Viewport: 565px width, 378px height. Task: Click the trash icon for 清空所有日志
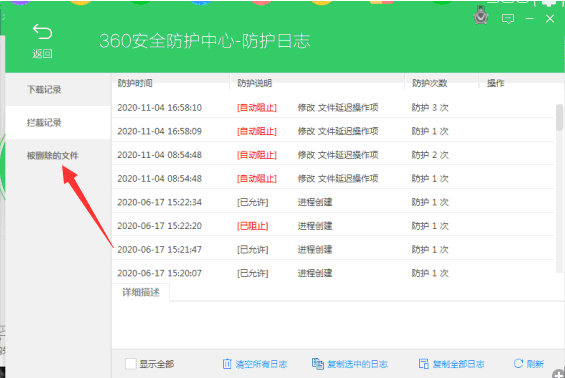coord(227,364)
